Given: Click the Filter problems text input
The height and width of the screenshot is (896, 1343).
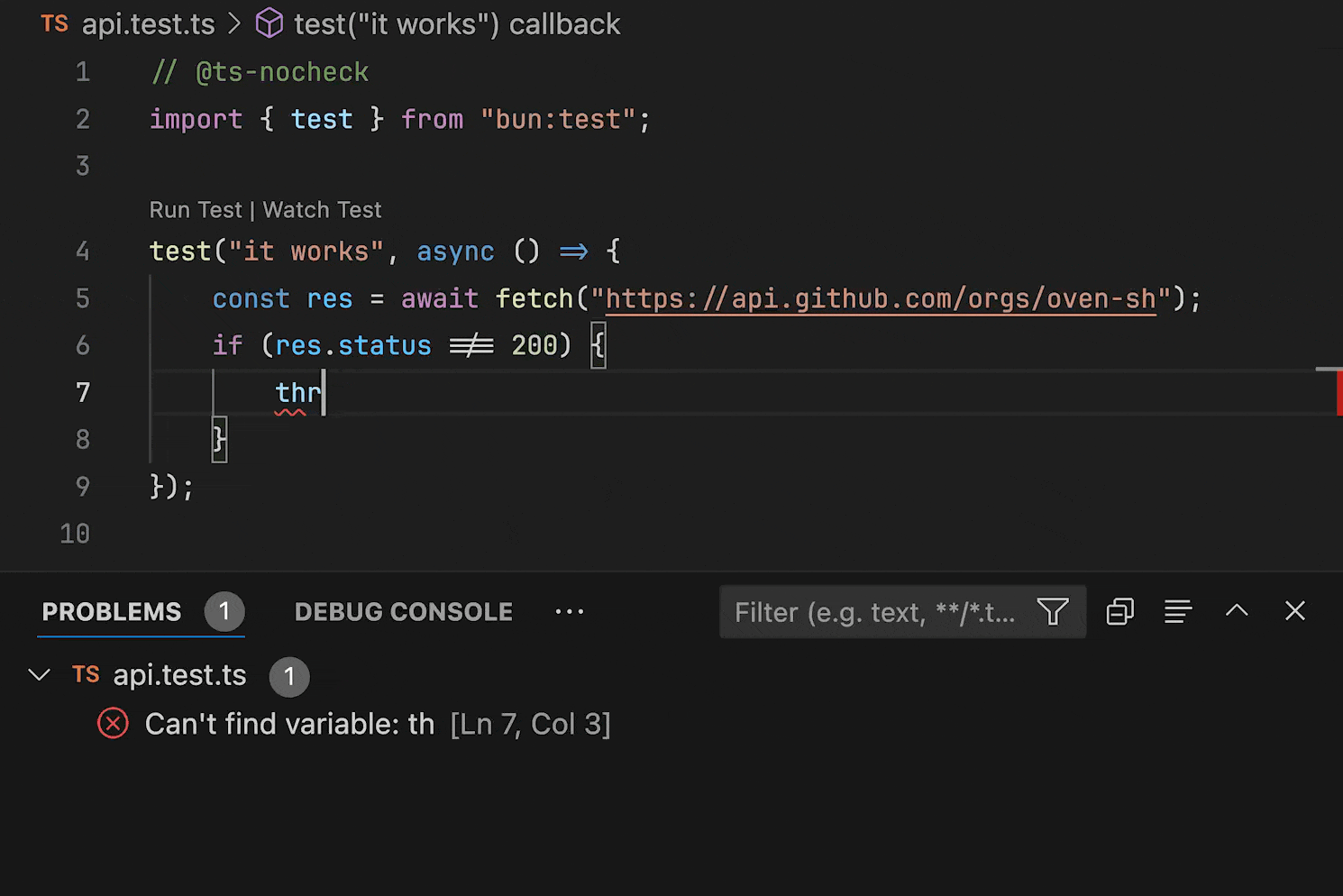Looking at the screenshot, I should point(874,613).
